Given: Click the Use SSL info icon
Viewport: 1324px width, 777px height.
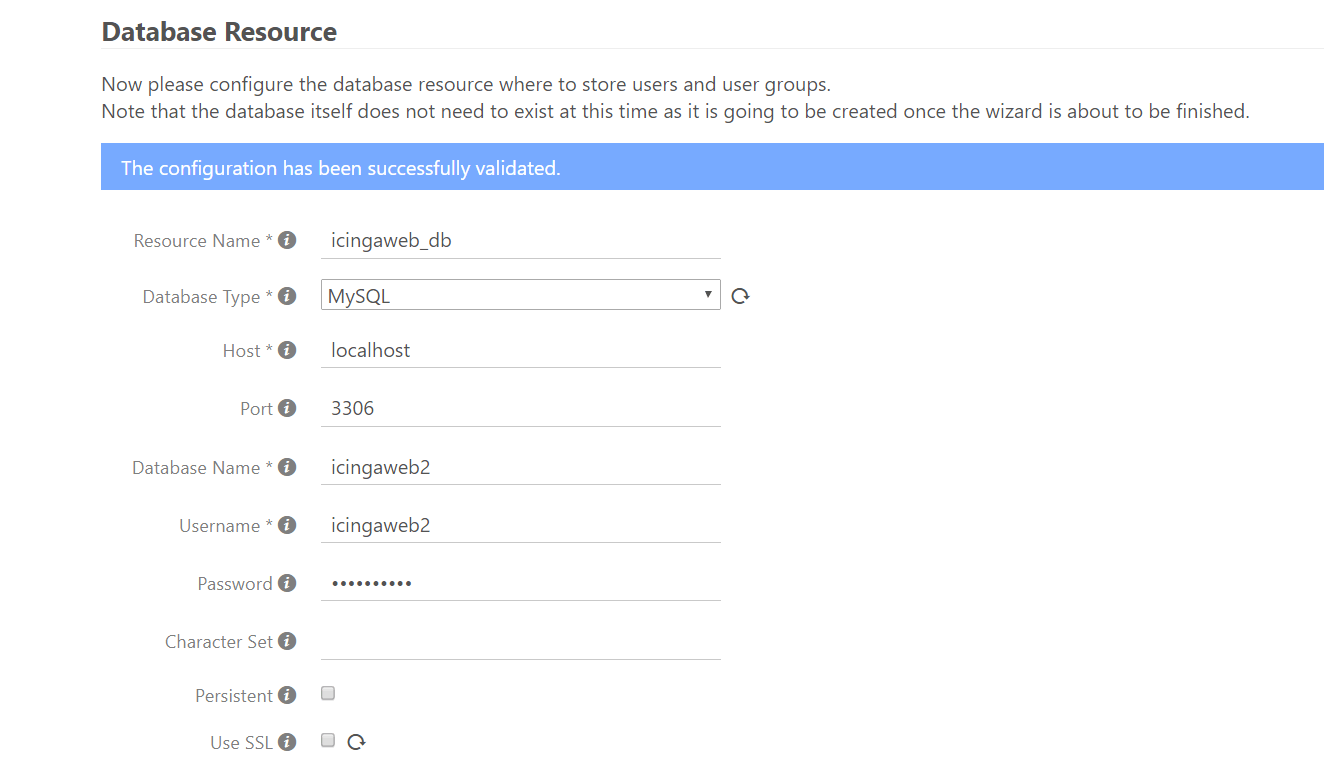Looking at the screenshot, I should (x=287, y=741).
